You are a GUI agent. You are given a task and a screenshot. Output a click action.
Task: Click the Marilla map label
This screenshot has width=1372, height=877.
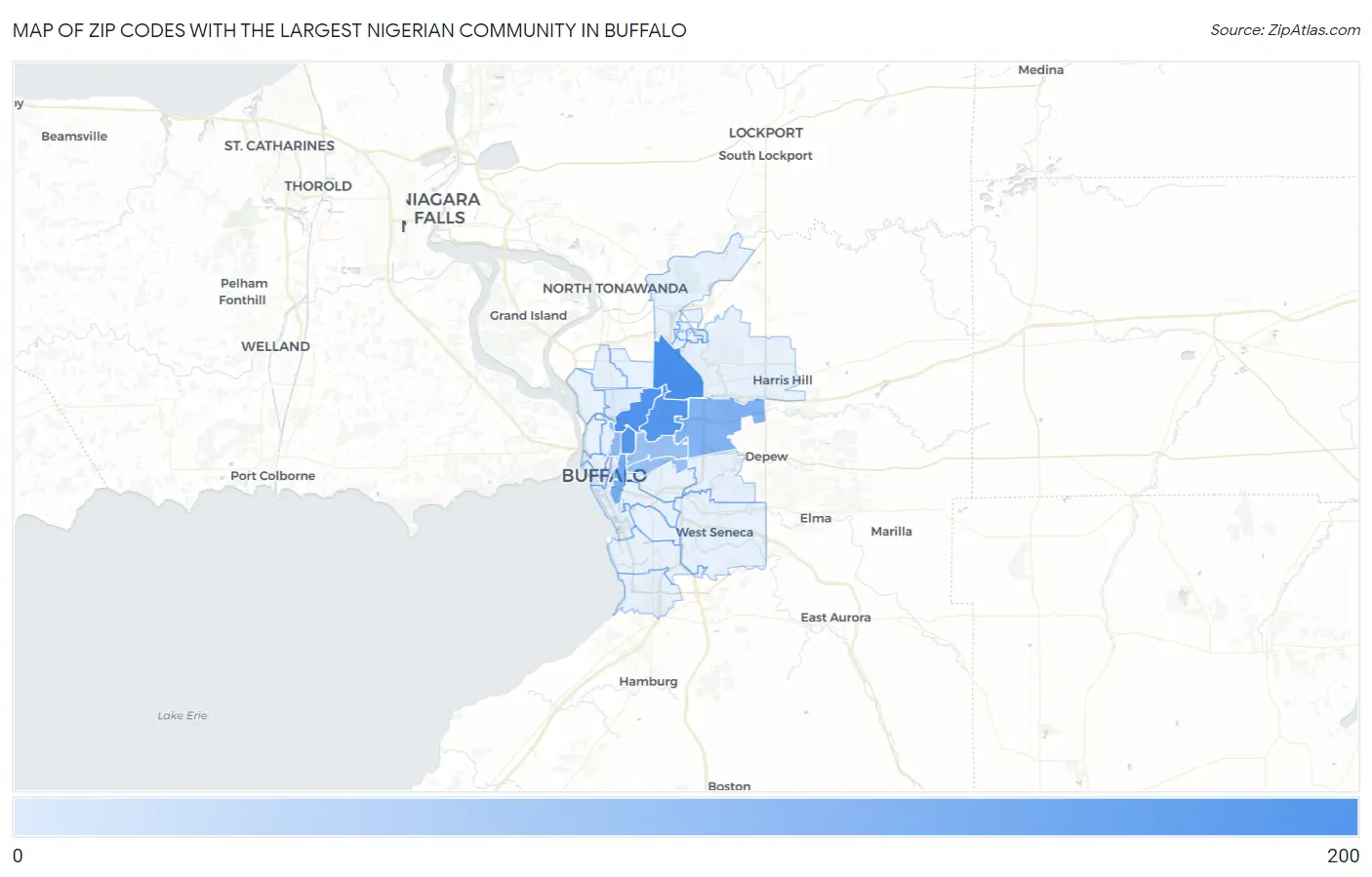(891, 531)
